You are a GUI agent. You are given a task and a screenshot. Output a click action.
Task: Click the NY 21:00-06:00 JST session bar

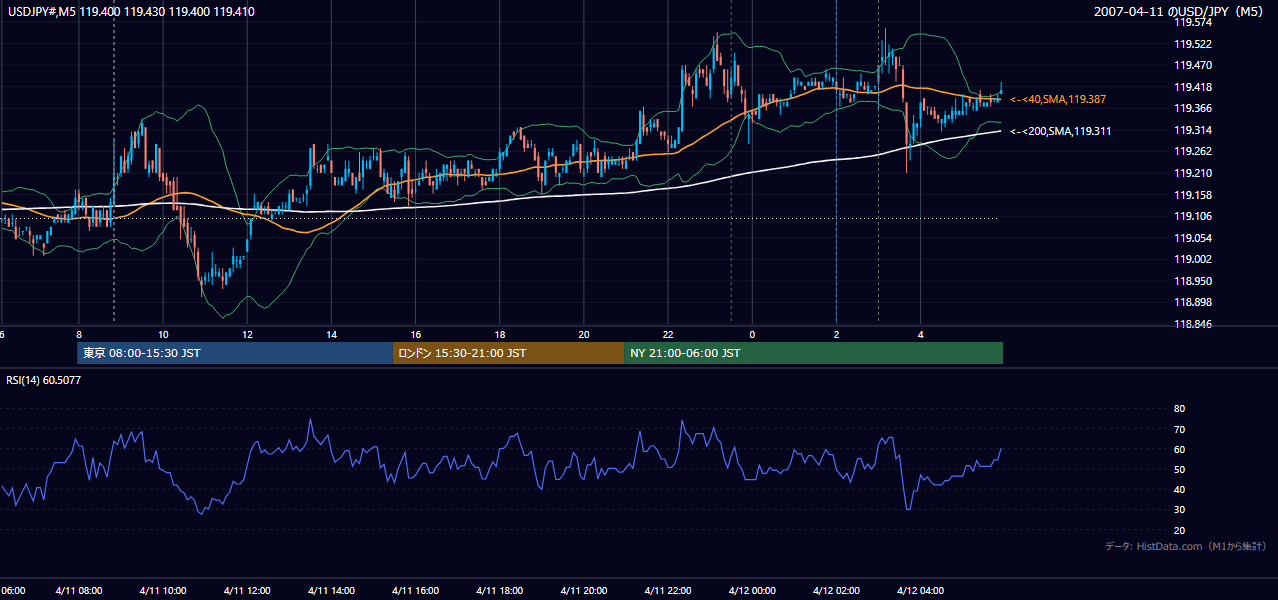point(813,353)
